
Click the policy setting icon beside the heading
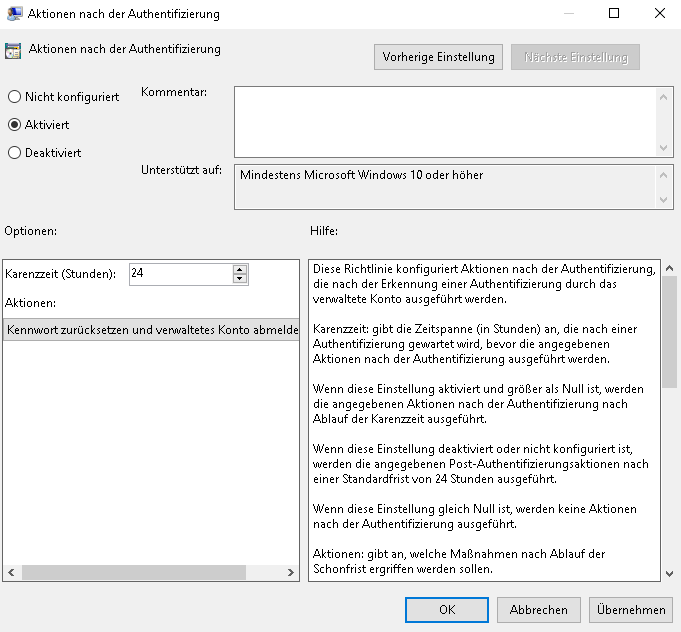click(x=14, y=51)
